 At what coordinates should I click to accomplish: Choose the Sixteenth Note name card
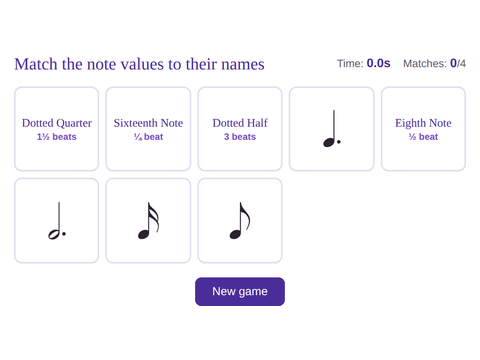click(x=148, y=129)
